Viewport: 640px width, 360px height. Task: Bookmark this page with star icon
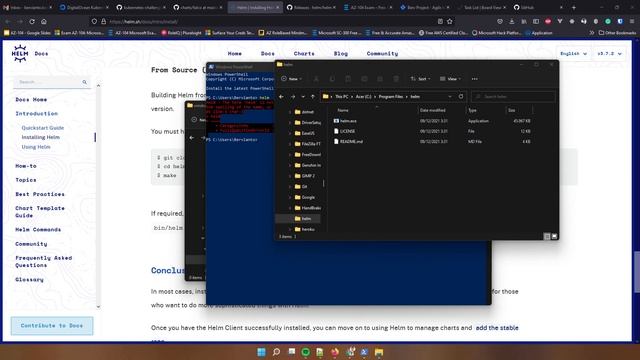pyautogui.click(x=450, y=21)
